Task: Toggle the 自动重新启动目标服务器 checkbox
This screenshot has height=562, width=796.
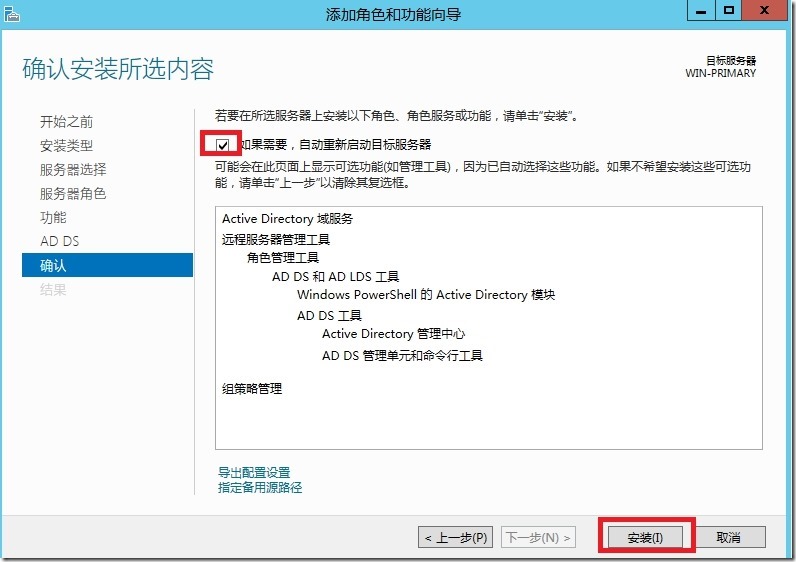Action: point(222,145)
